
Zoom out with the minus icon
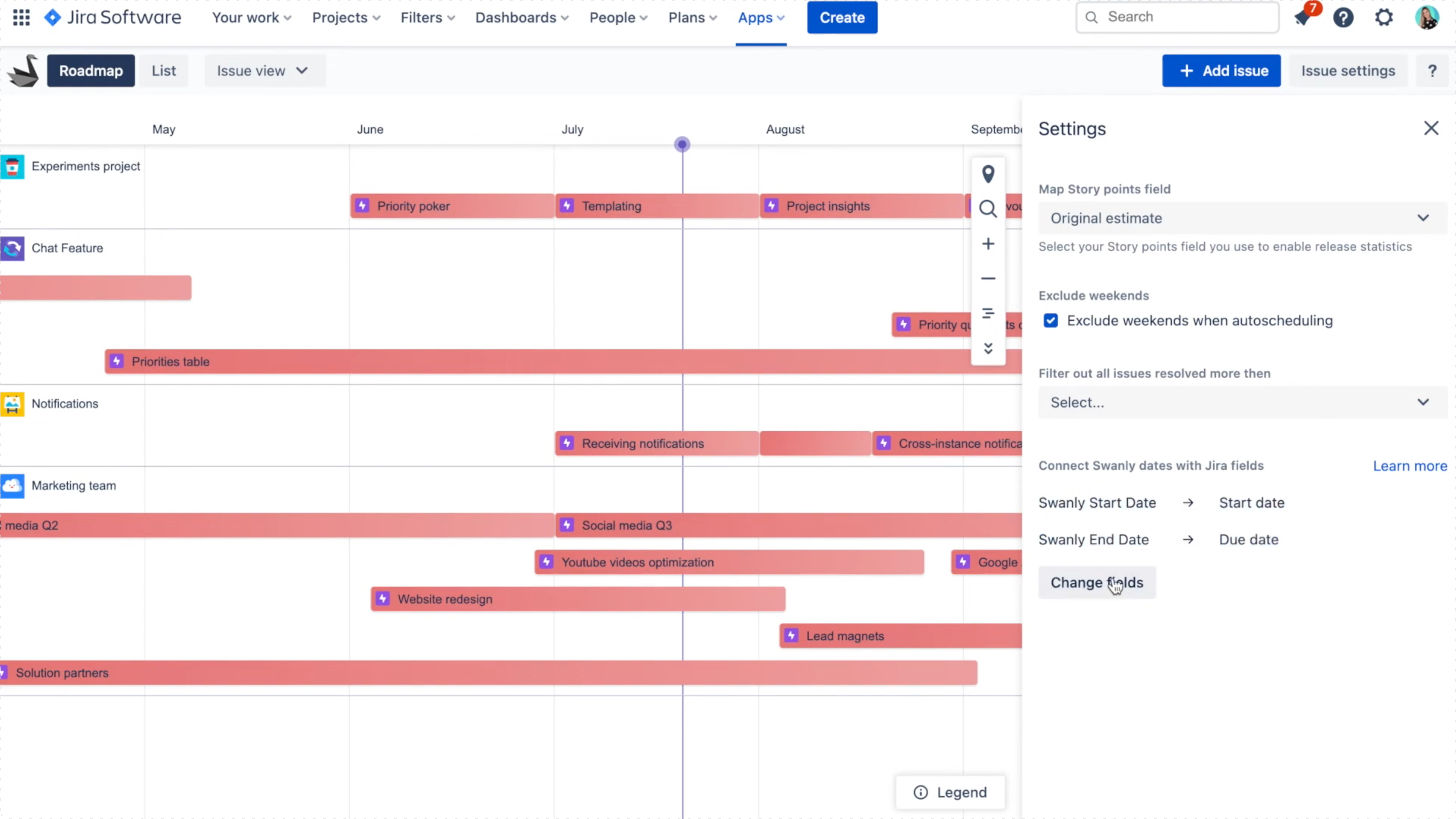pos(987,278)
